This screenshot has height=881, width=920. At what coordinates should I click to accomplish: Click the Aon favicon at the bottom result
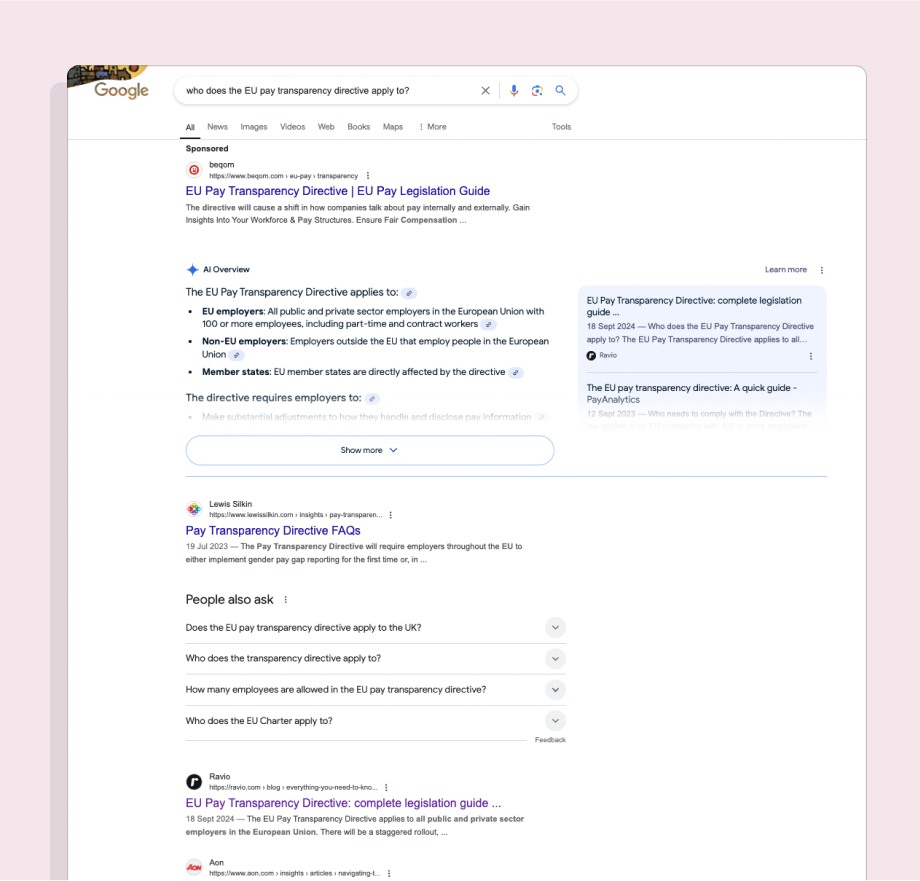click(194, 867)
